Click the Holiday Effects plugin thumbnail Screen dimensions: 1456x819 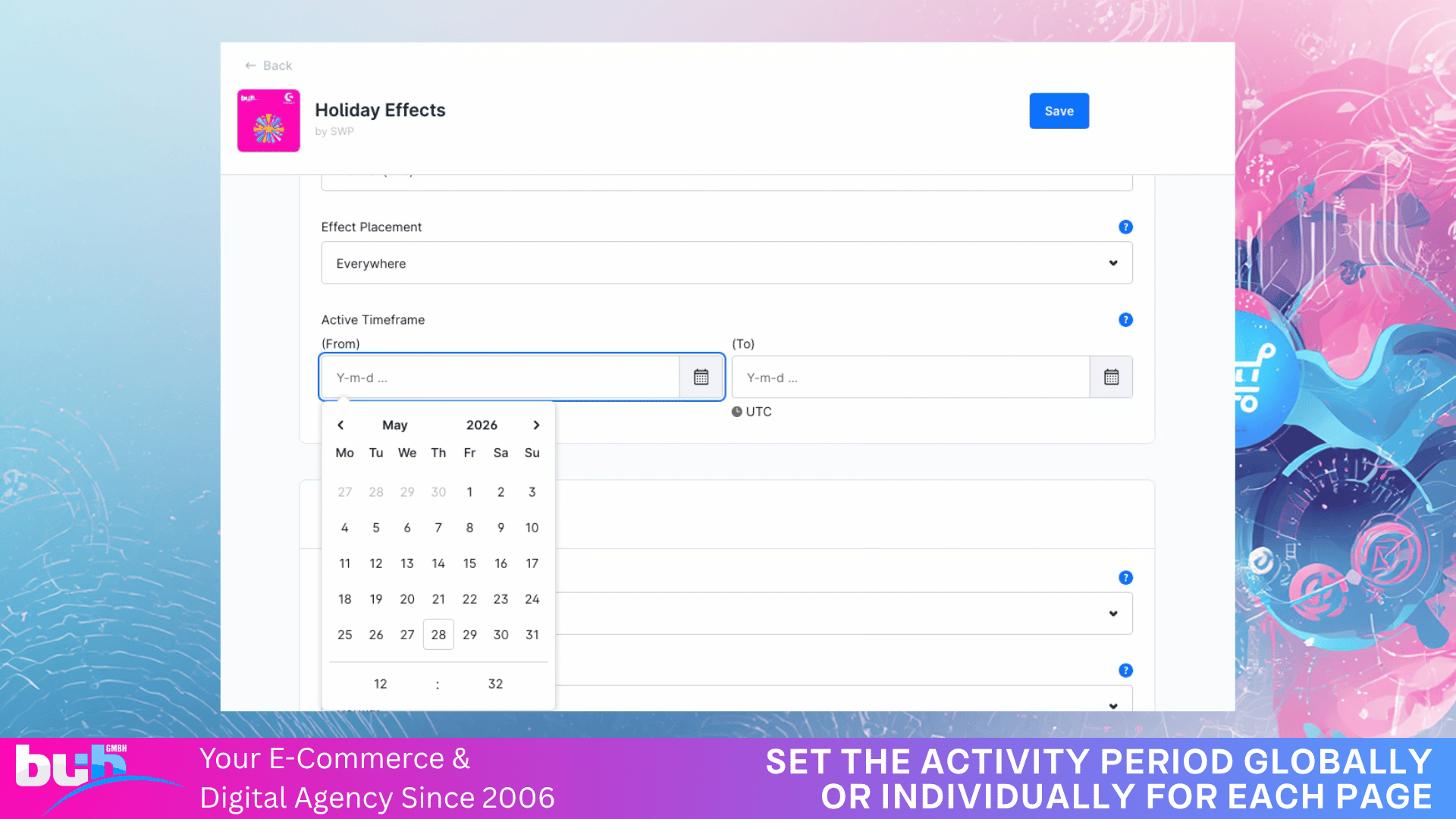coord(268,121)
